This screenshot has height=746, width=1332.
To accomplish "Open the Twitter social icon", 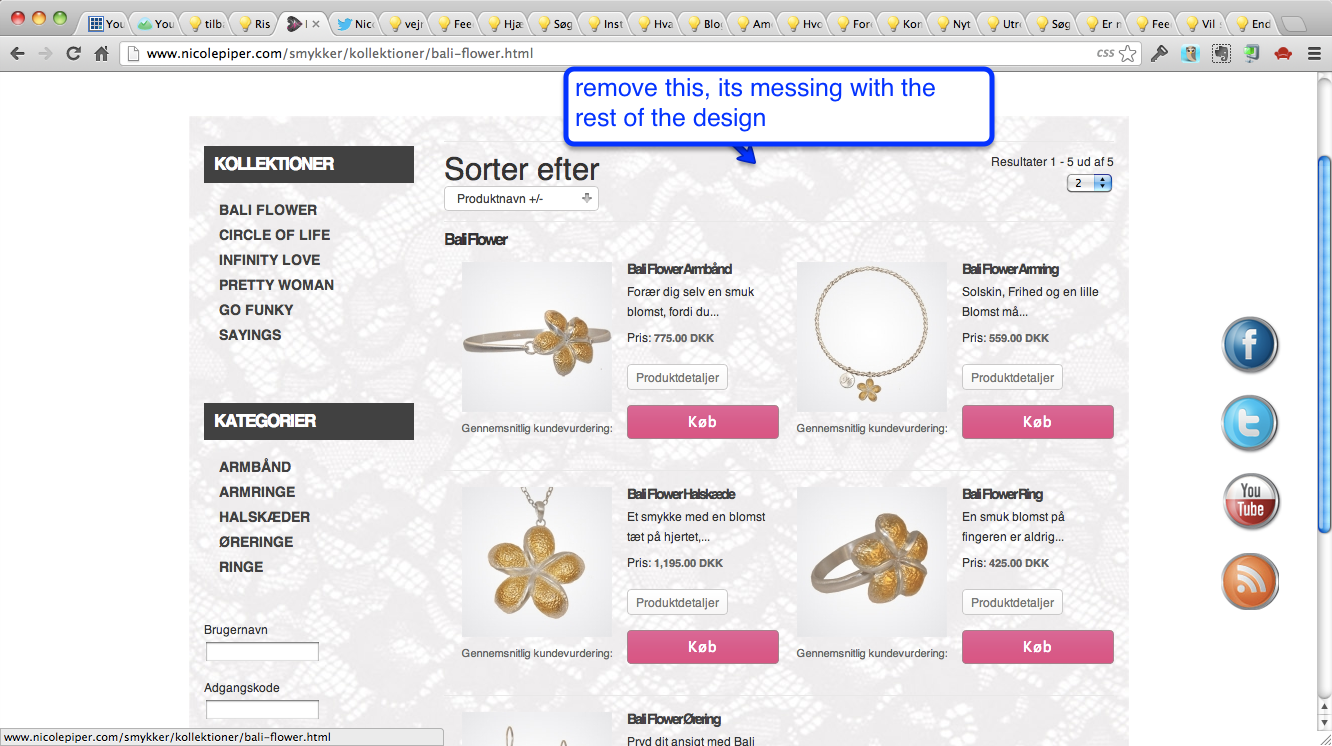I will point(1250,423).
